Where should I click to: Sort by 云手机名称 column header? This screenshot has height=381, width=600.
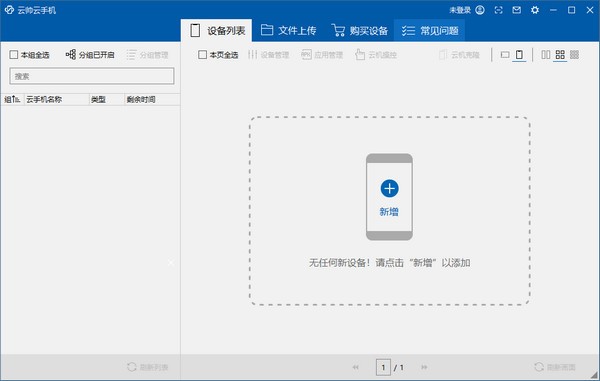57,99
